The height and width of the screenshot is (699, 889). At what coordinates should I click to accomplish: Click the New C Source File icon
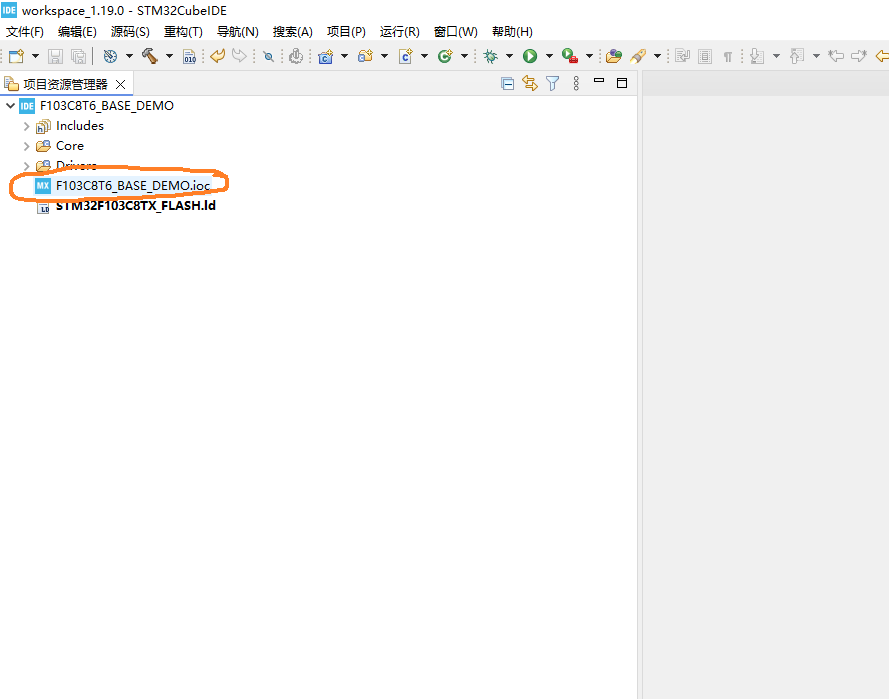pyautogui.click(x=405, y=56)
